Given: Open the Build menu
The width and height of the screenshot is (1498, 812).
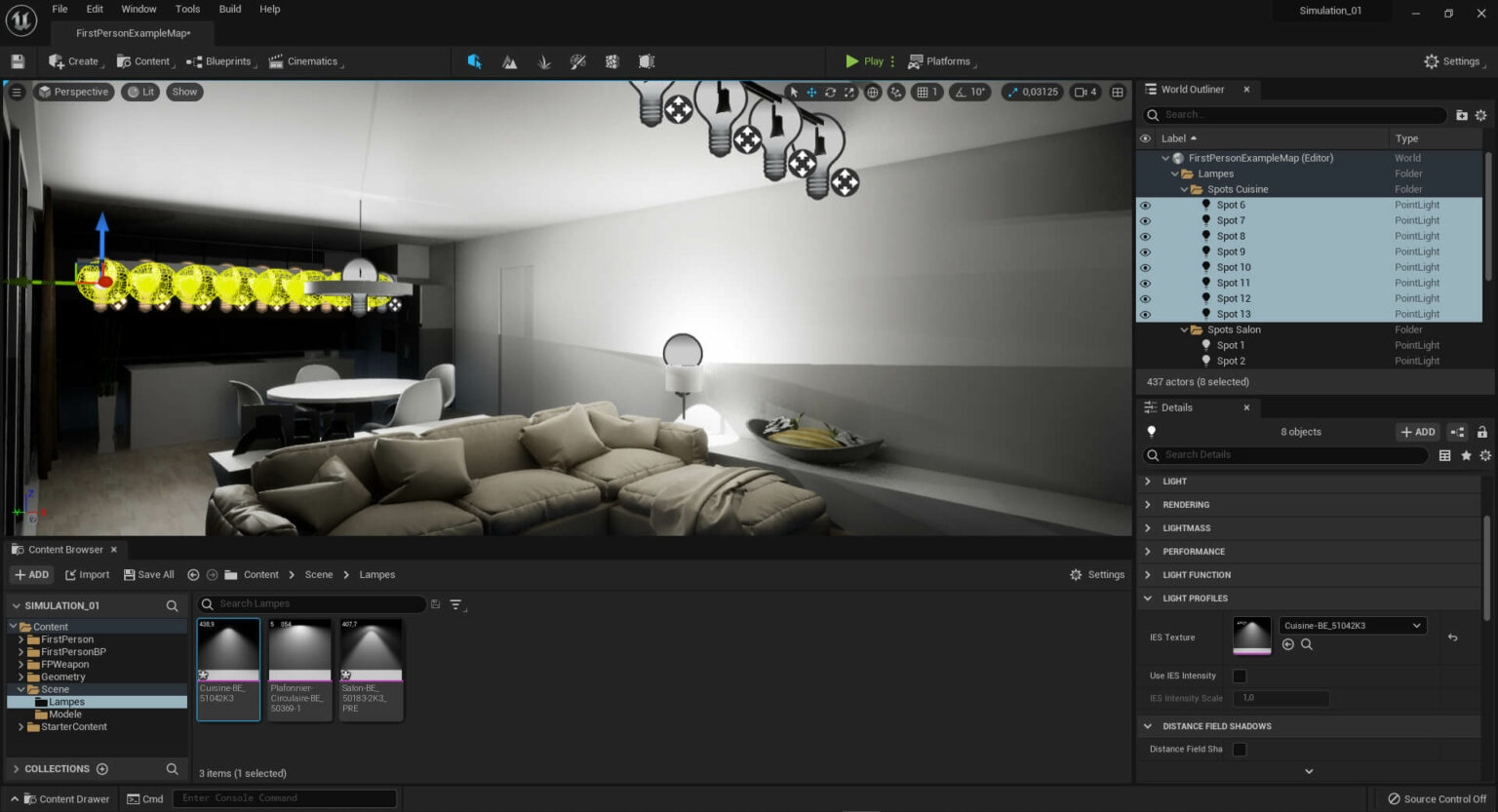Looking at the screenshot, I should tap(230, 9).
